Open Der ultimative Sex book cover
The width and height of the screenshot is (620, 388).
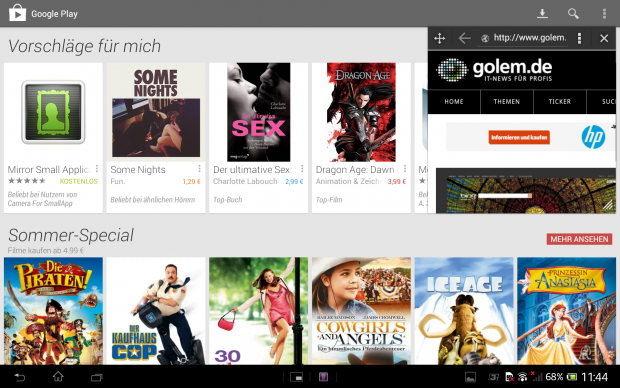(x=259, y=112)
